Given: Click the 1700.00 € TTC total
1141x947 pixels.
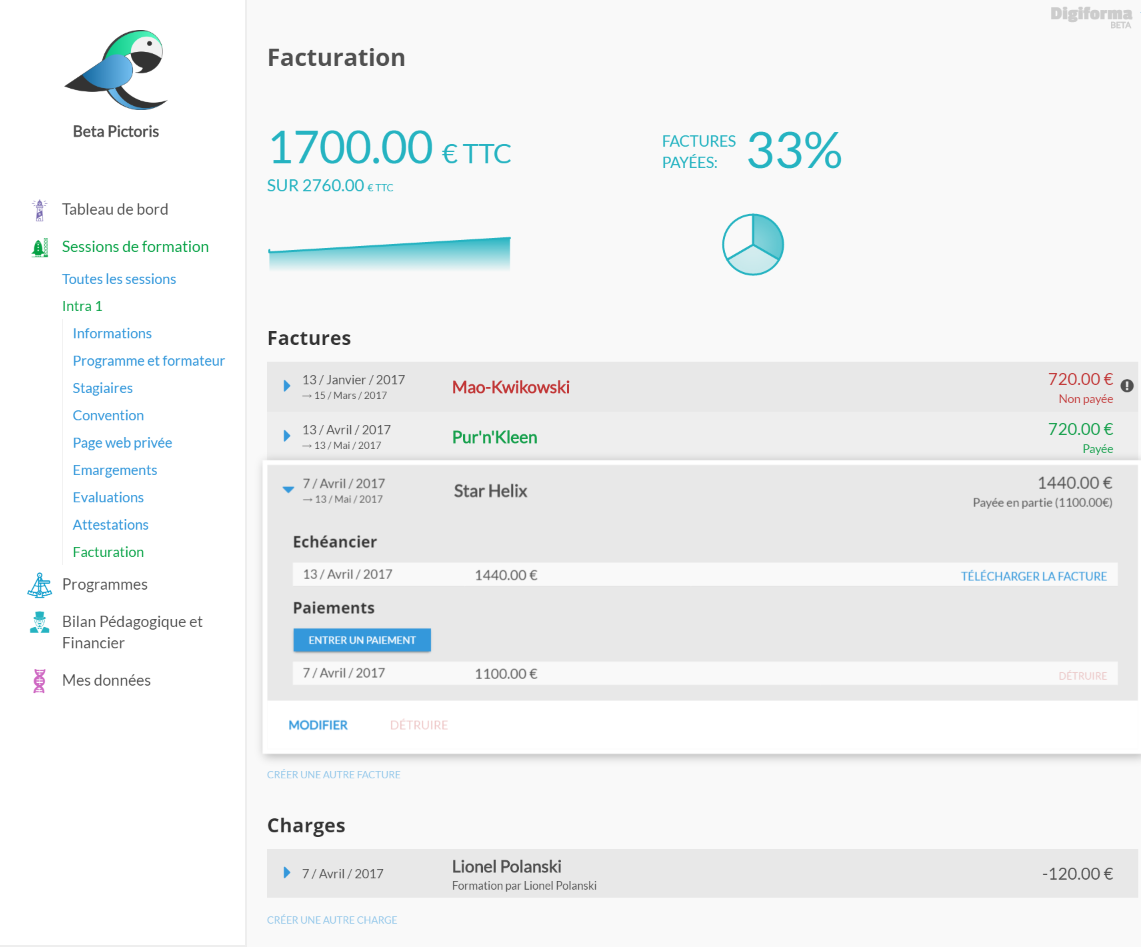Looking at the screenshot, I should pos(389,148).
